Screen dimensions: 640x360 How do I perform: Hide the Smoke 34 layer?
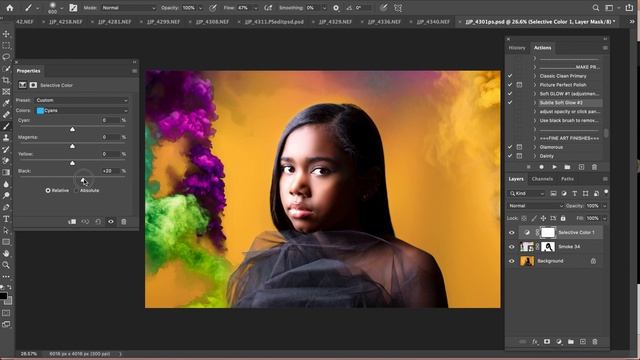click(512, 247)
